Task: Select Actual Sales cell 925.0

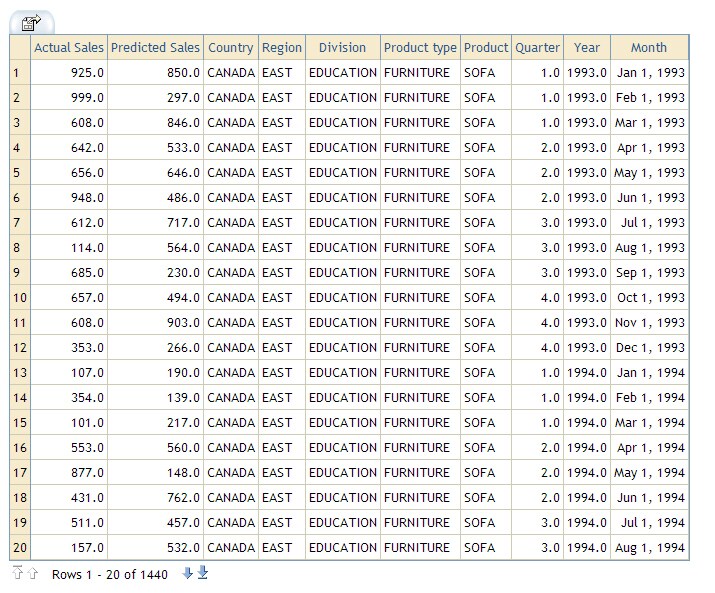Action: click(x=69, y=73)
